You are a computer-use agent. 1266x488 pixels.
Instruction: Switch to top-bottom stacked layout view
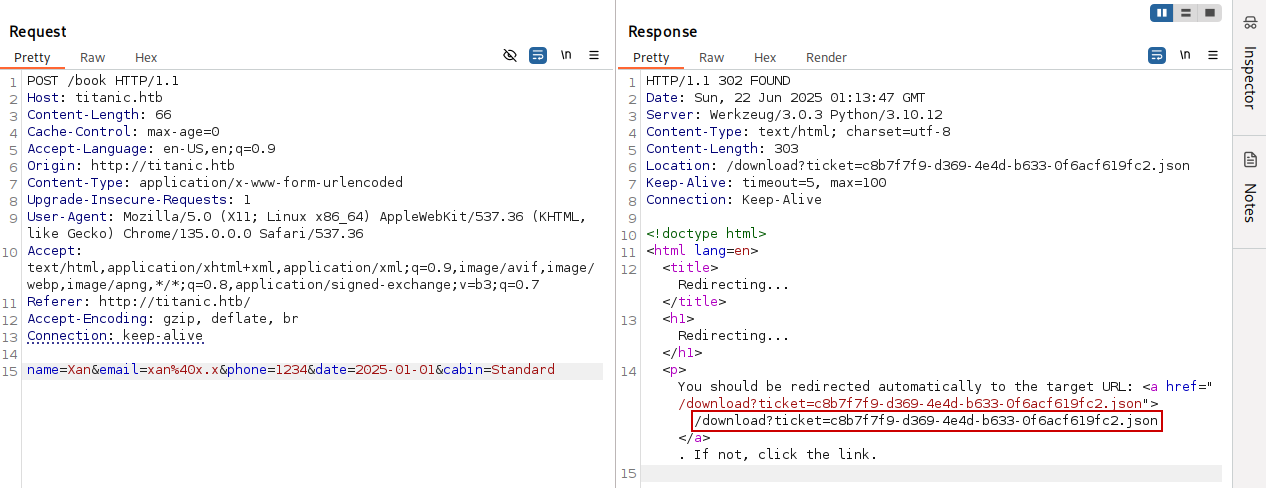1186,13
